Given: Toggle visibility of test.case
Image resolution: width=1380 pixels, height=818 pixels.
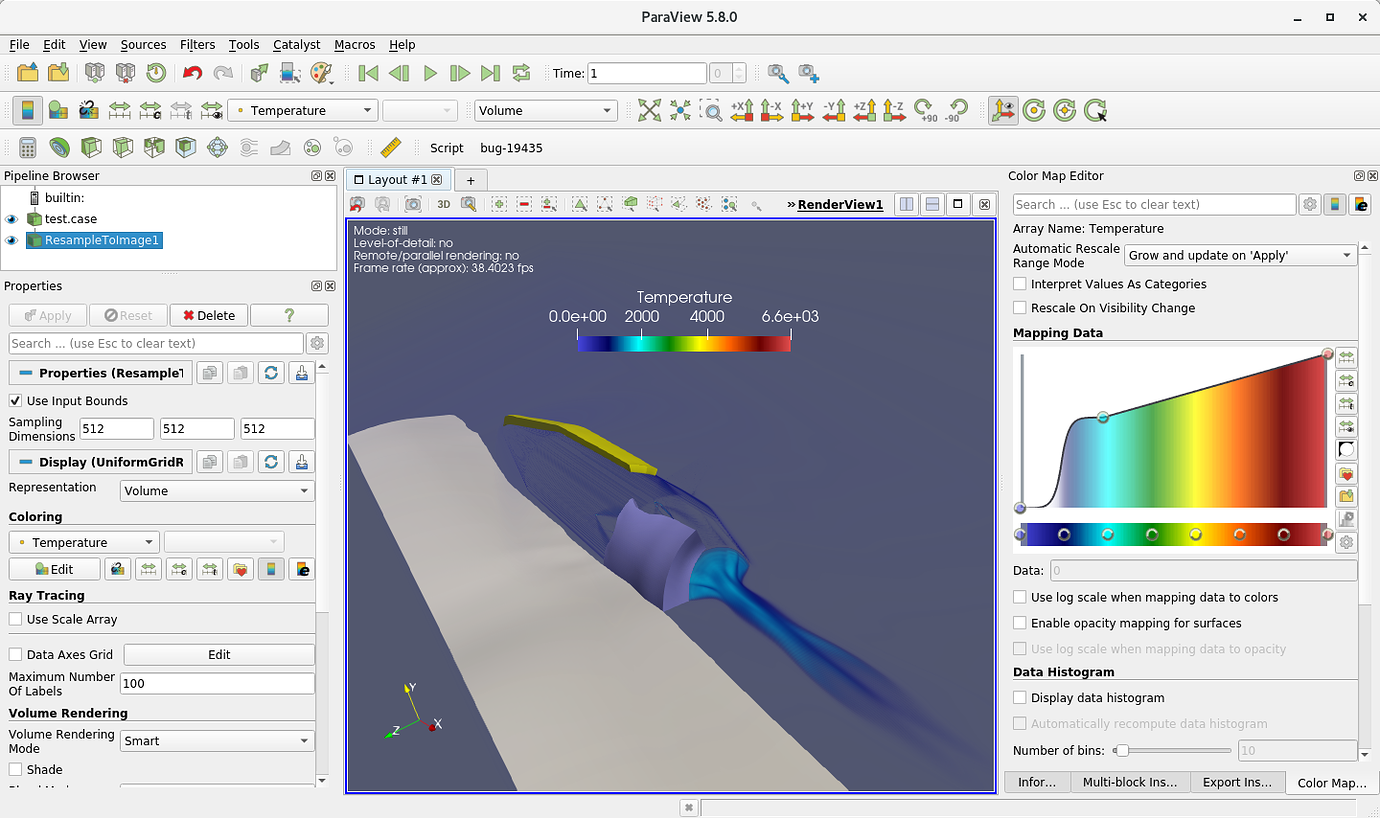Looking at the screenshot, I should coord(12,219).
